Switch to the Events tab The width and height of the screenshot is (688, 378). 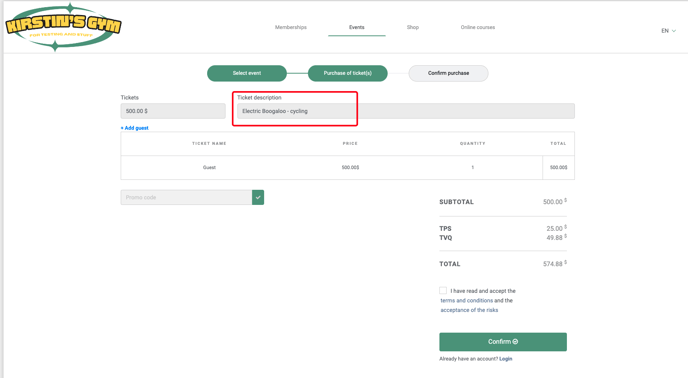357,27
